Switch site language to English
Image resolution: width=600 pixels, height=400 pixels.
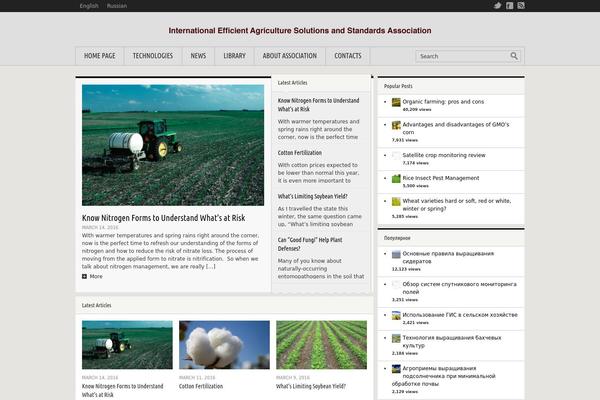click(x=89, y=6)
